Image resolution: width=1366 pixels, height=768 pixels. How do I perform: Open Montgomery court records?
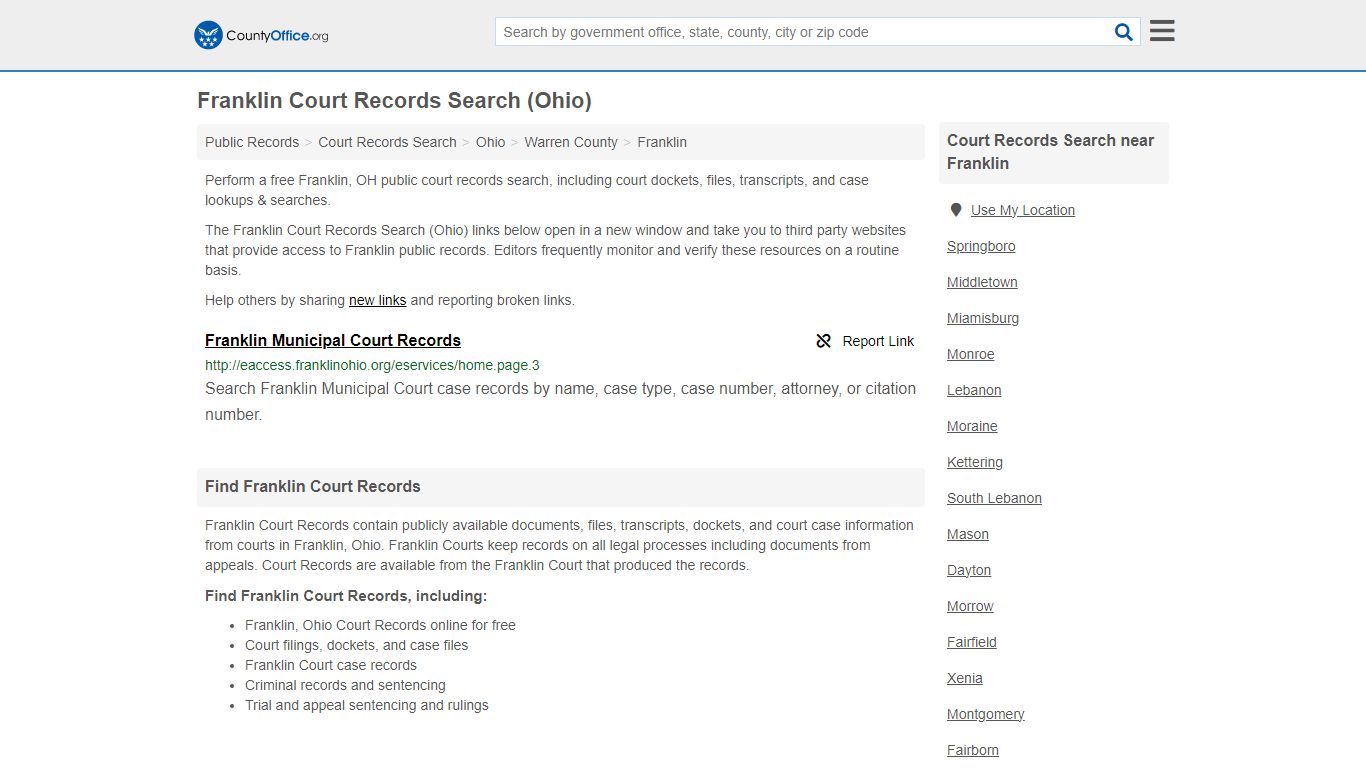[986, 714]
